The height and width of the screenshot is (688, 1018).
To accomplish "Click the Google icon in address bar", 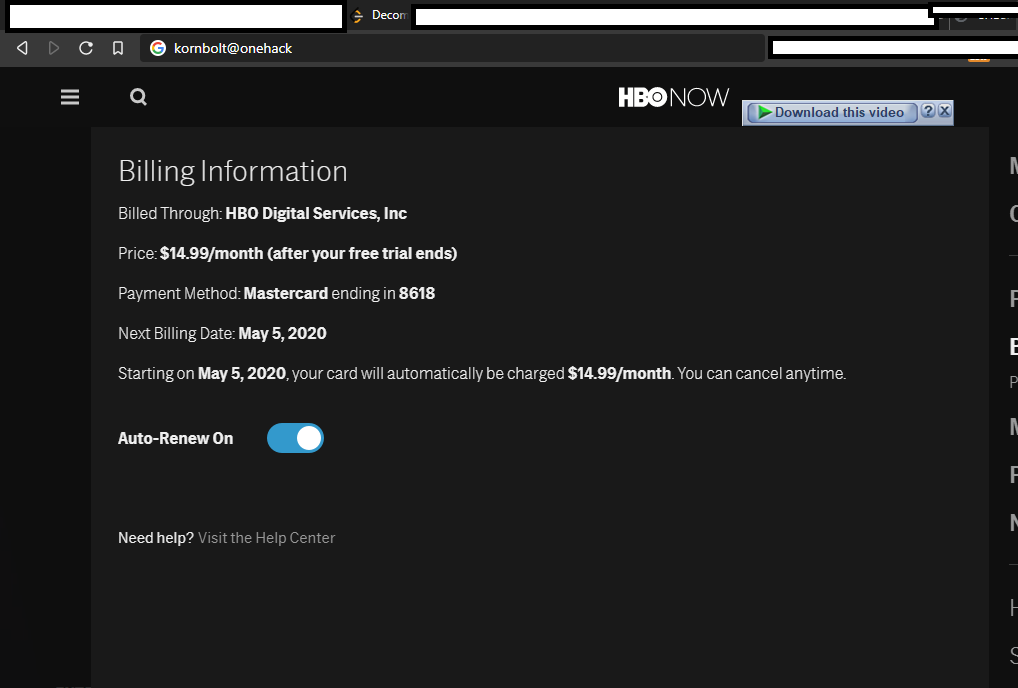I will tap(158, 48).
